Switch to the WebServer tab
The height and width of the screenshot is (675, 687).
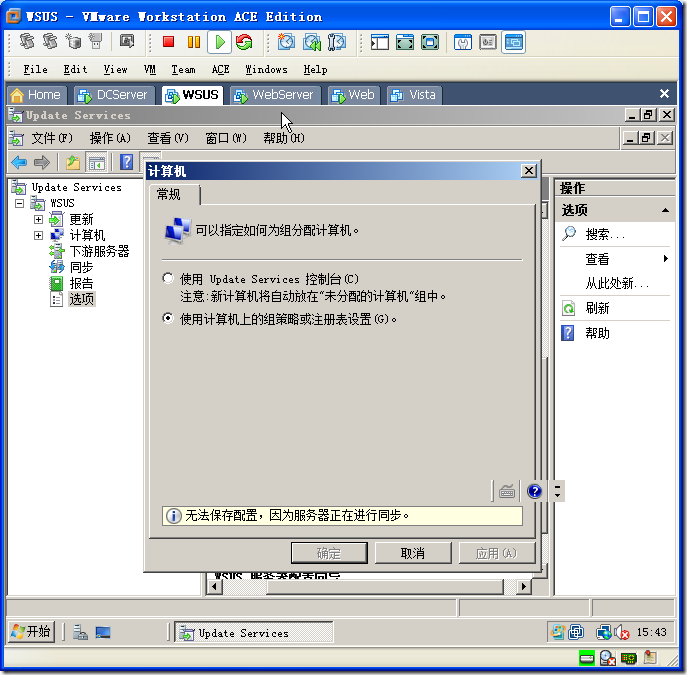tap(276, 95)
